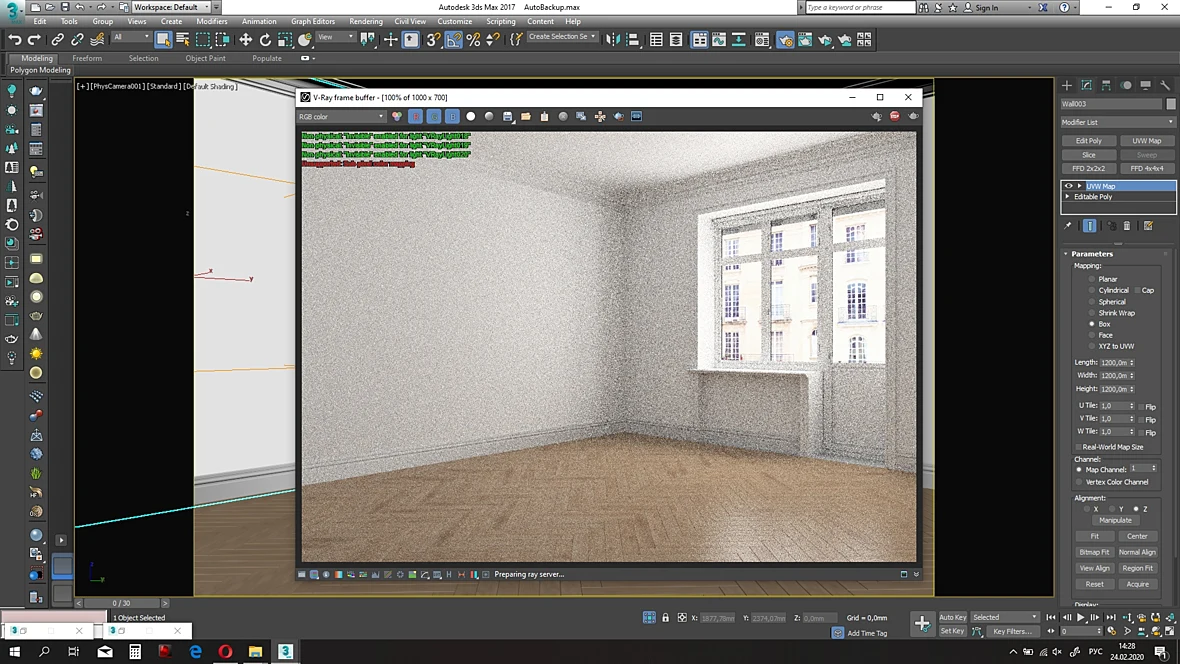
Task: Open the Rendering menu
Action: point(366,21)
